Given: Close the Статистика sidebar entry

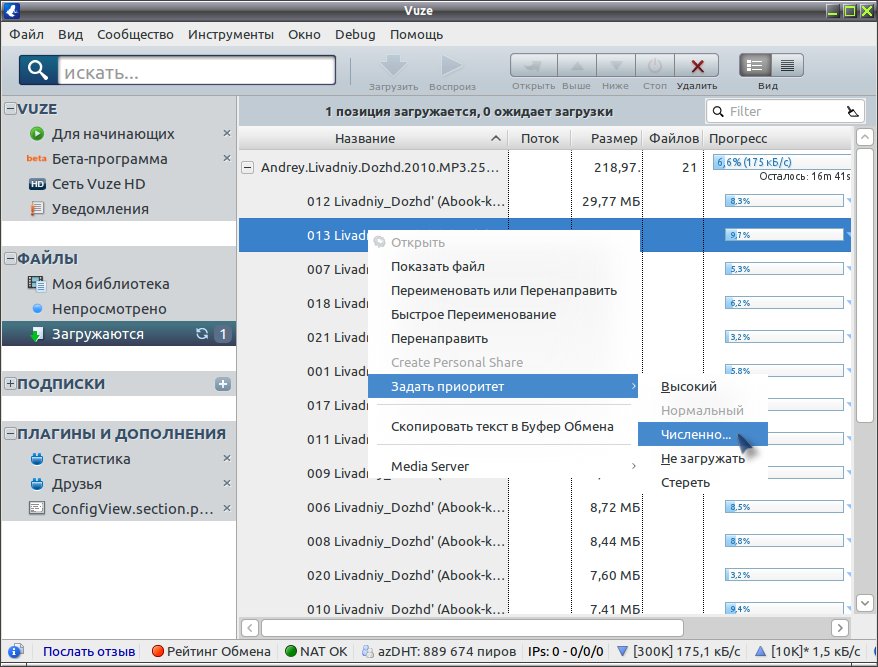Looking at the screenshot, I should (227, 458).
